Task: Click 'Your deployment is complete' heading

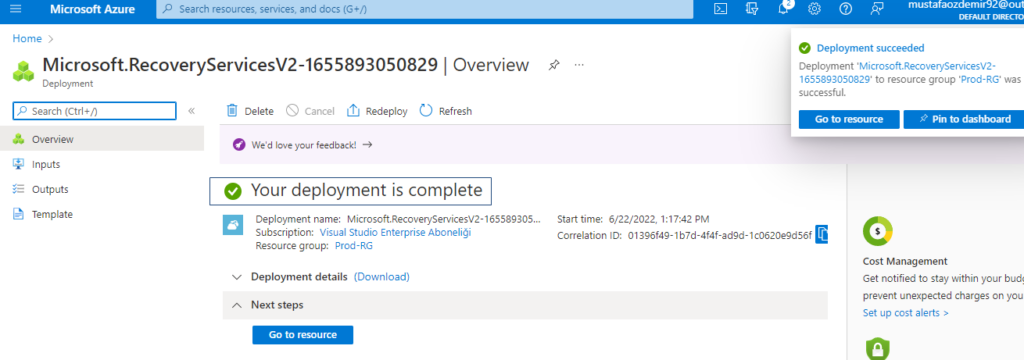Action: click(366, 190)
